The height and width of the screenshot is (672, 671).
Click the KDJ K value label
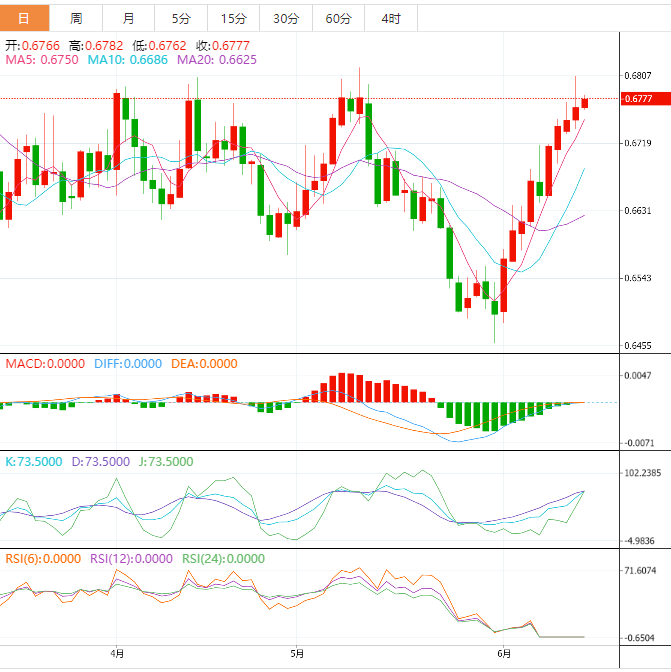click(x=34, y=462)
